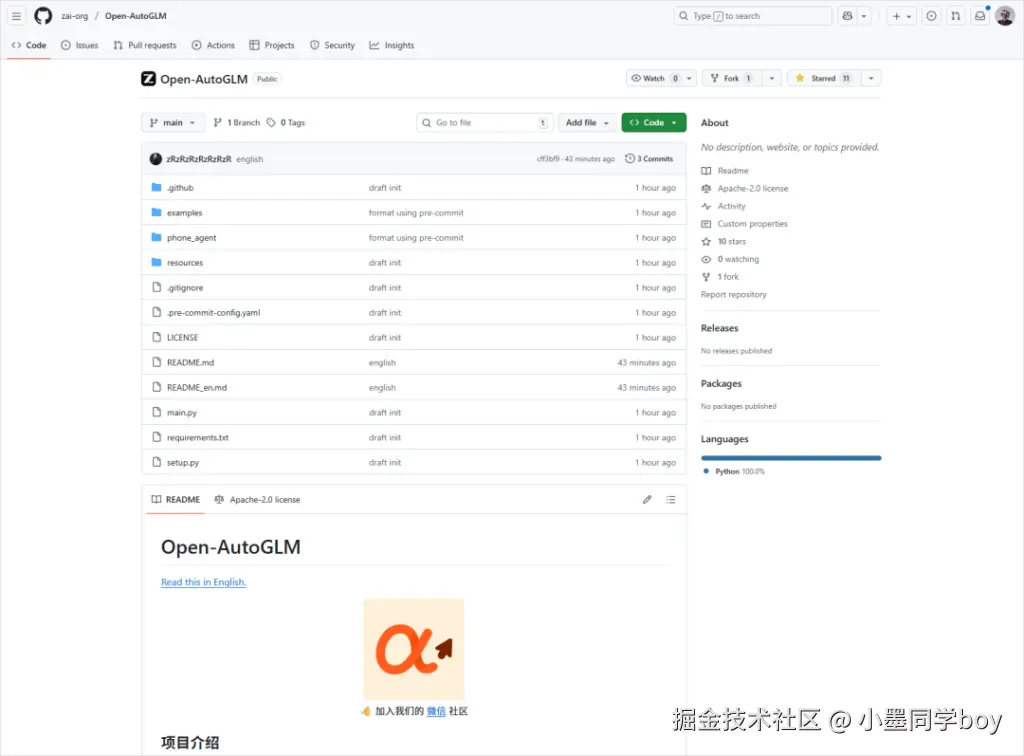Expand the Copilot dropdown arrow
1024x756 pixels.
pyautogui.click(x=864, y=16)
